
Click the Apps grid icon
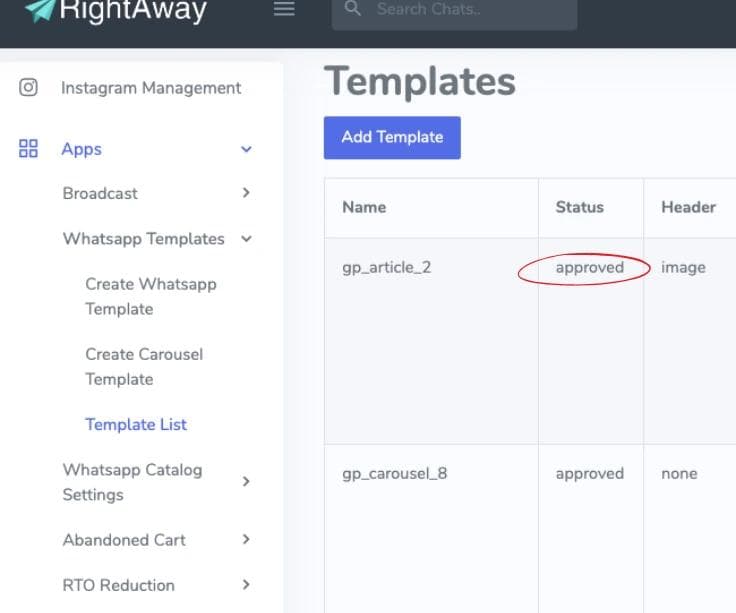click(29, 149)
